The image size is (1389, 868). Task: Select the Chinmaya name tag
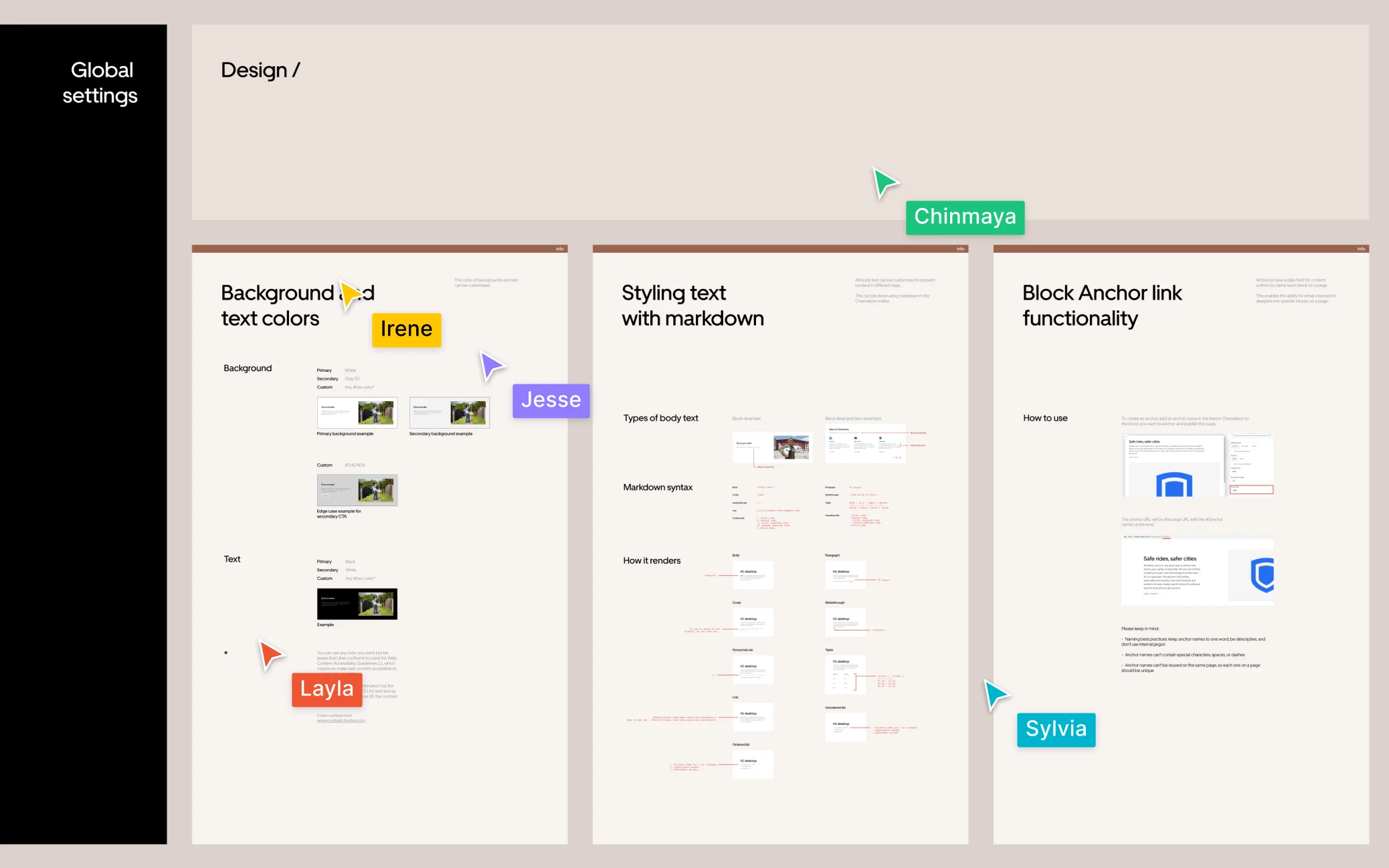pyautogui.click(x=965, y=217)
